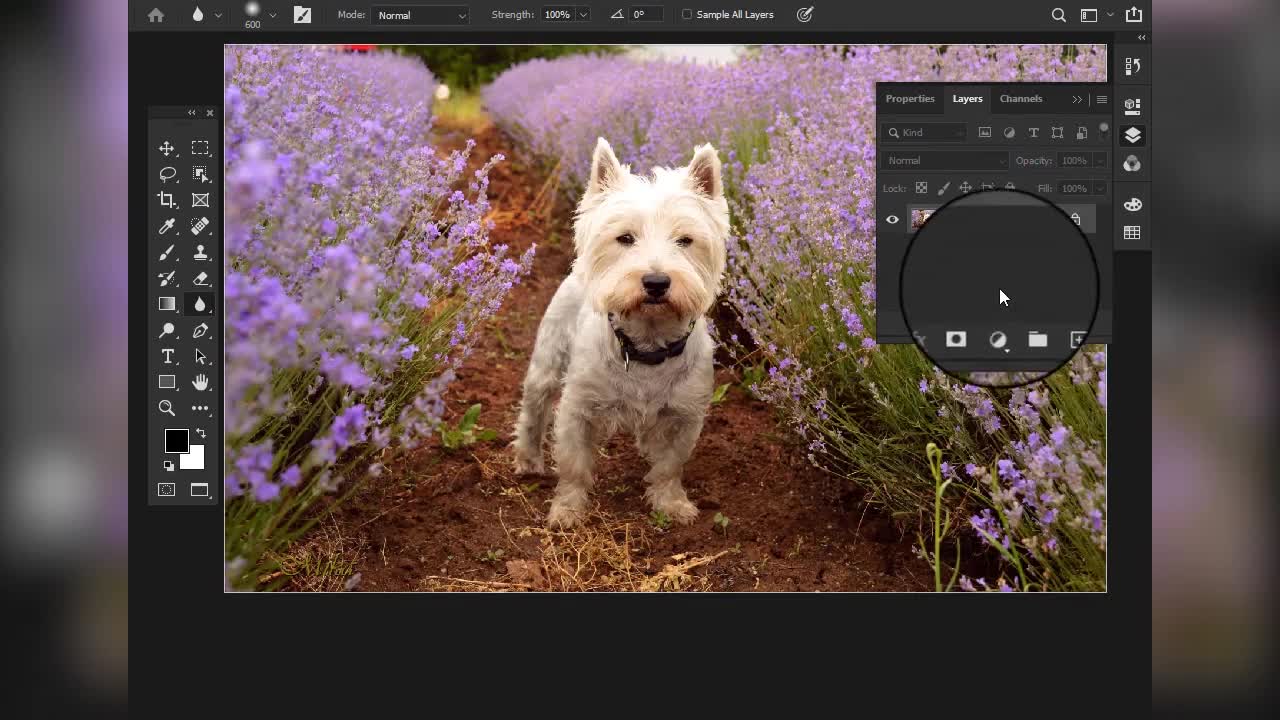
Task: Create a new adjustment layer
Action: (998, 340)
